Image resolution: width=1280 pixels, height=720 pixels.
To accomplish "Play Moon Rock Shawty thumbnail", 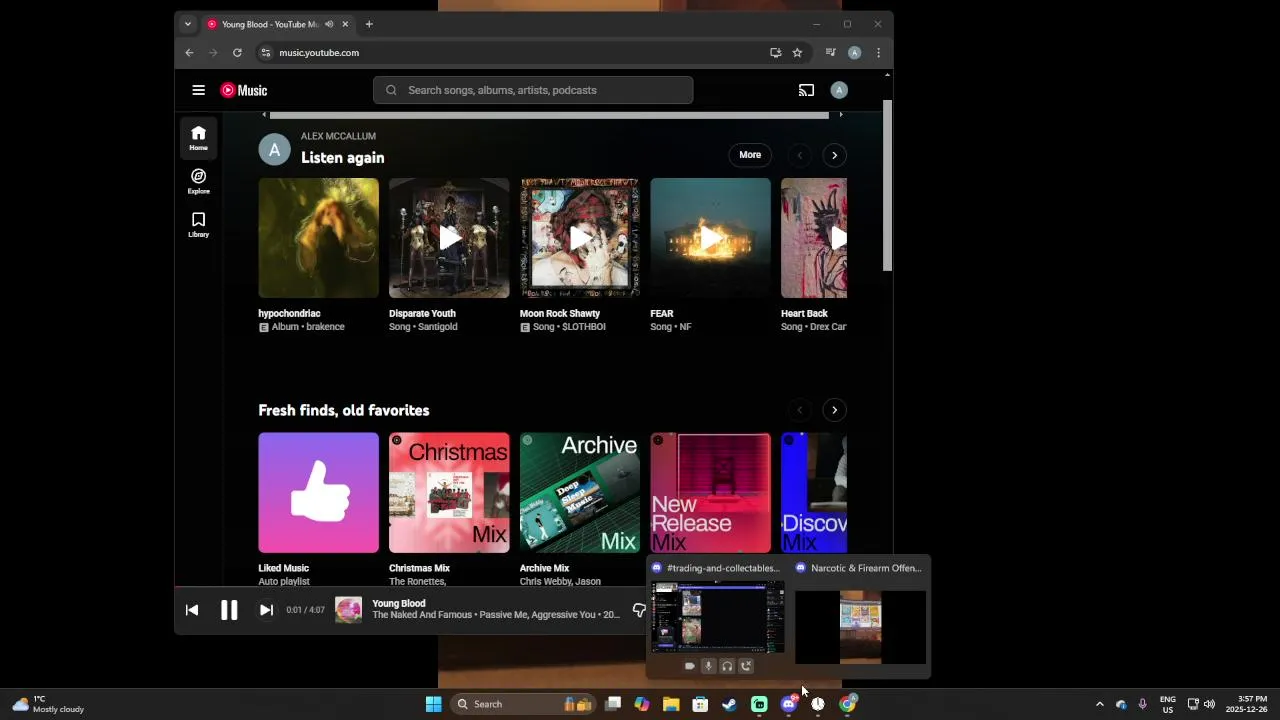I will (580, 238).
